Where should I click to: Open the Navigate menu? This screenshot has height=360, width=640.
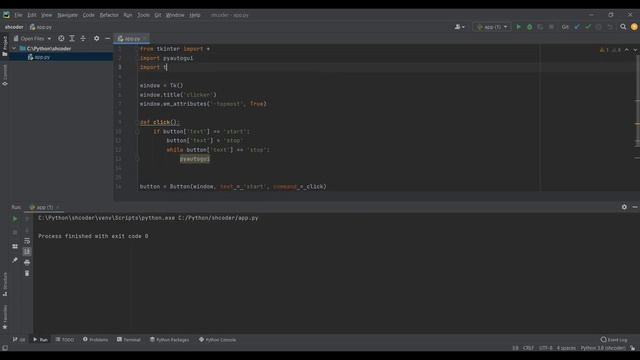pos(67,15)
